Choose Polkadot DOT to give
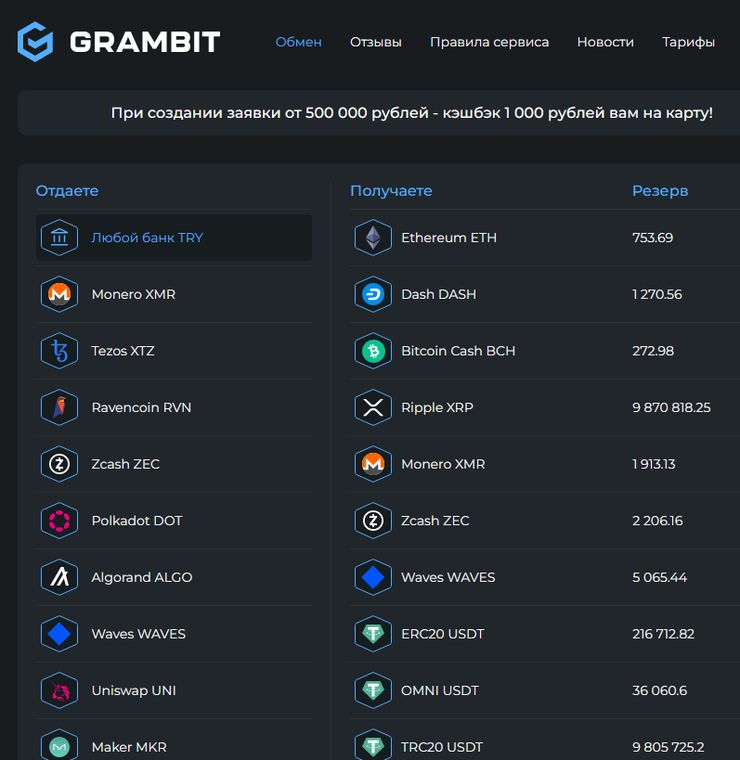The width and height of the screenshot is (740, 760). 174,521
